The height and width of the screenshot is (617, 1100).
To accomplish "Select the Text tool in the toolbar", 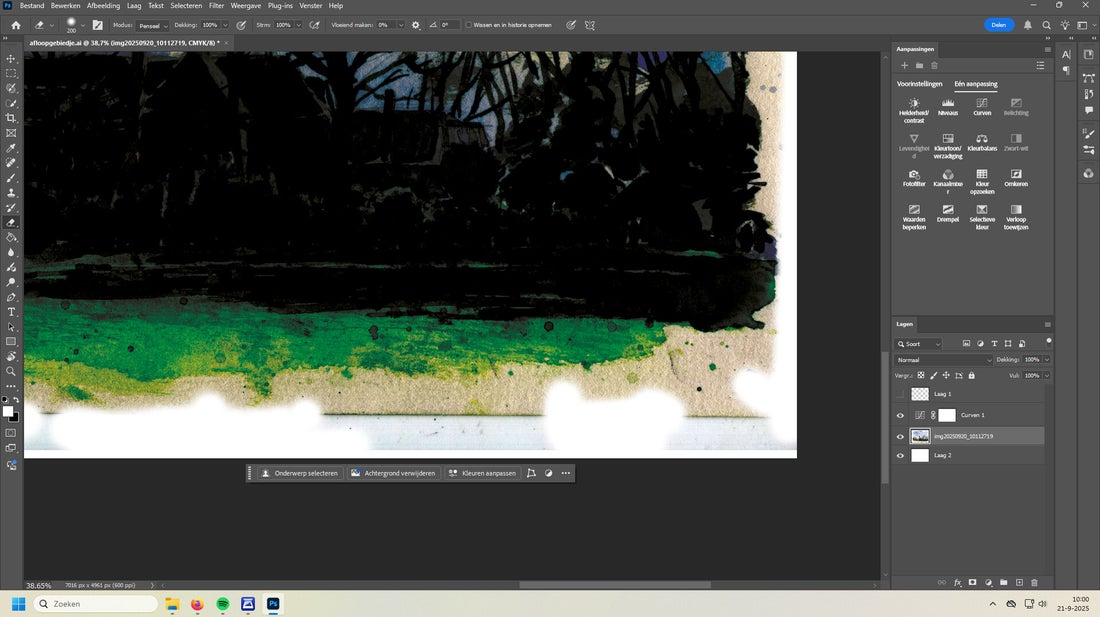I will click(11, 312).
